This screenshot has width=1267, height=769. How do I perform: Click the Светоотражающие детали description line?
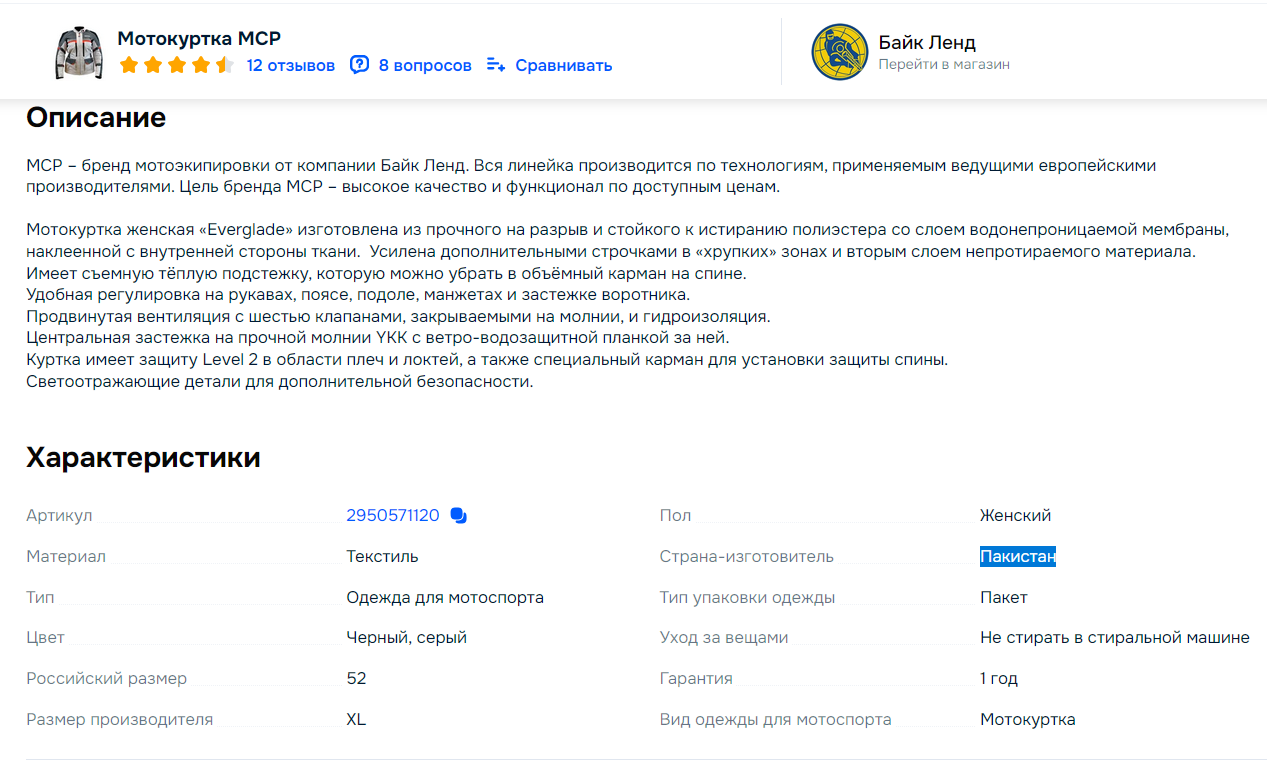point(280,382)
